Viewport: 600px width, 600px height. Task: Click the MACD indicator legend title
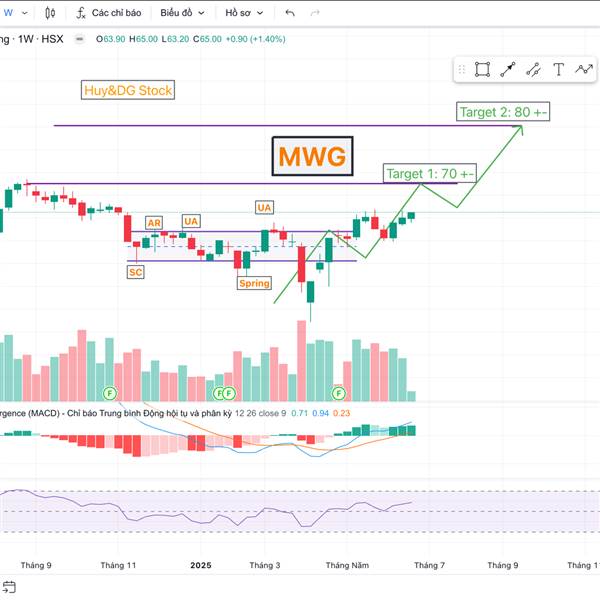coord(116,413)
